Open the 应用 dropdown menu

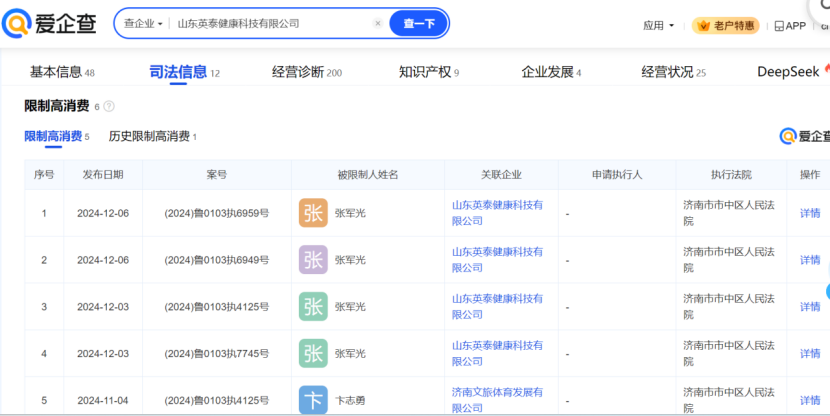click(x=658, y=25)
